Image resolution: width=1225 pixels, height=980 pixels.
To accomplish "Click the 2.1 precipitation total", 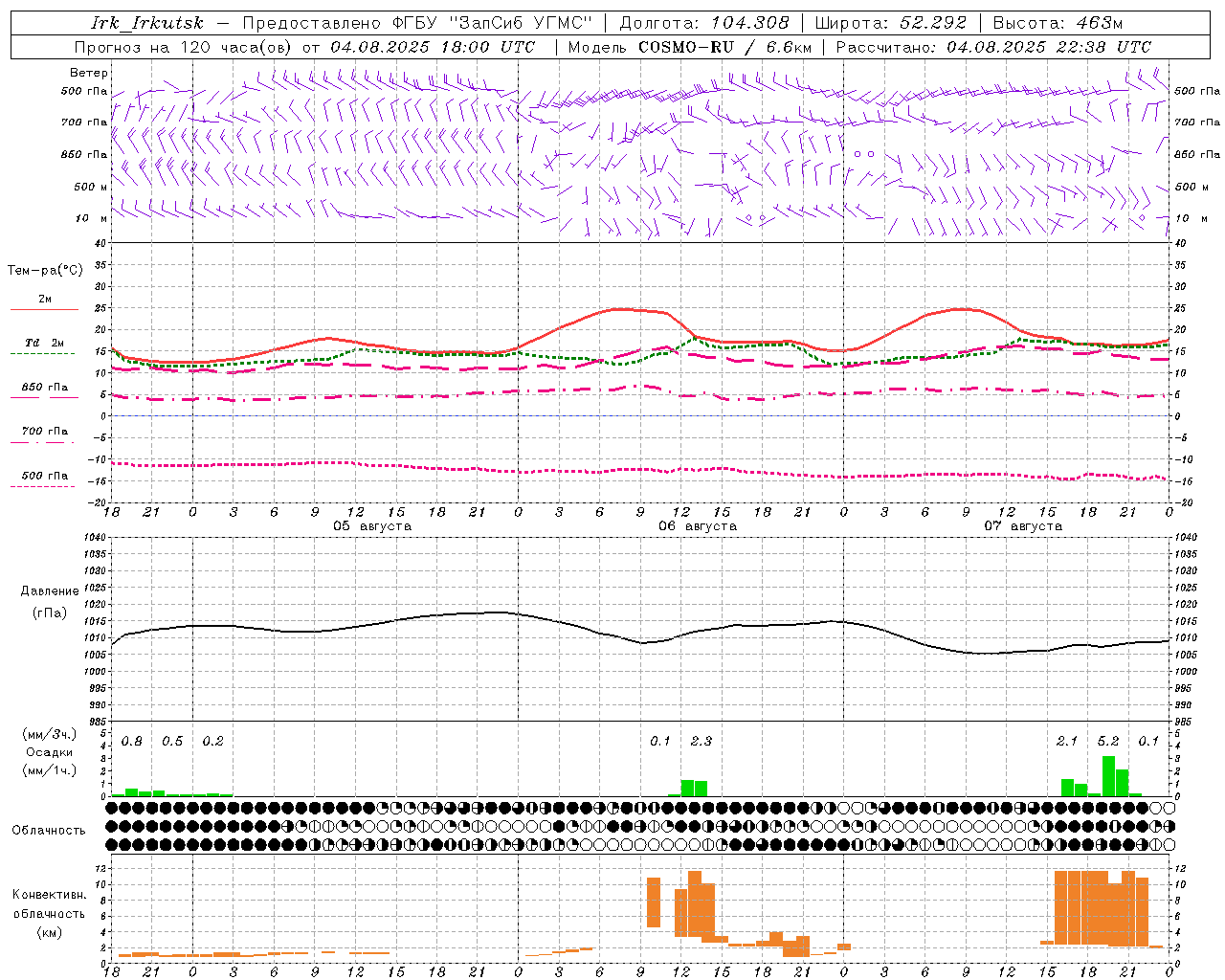I will tap(1067, 742).
